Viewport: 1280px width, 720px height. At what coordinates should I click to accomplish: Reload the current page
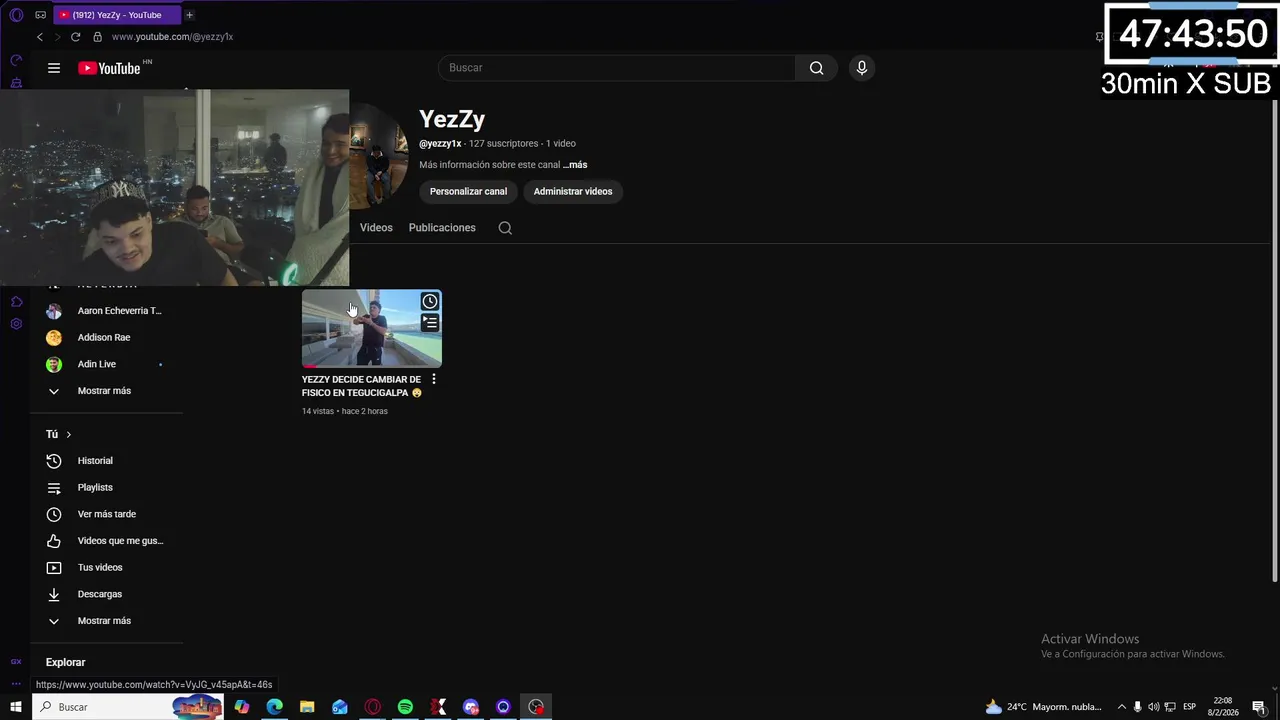pos(75,37)
